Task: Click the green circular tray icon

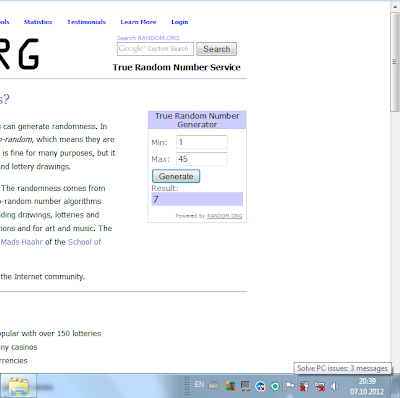Action: click(275, 386)
